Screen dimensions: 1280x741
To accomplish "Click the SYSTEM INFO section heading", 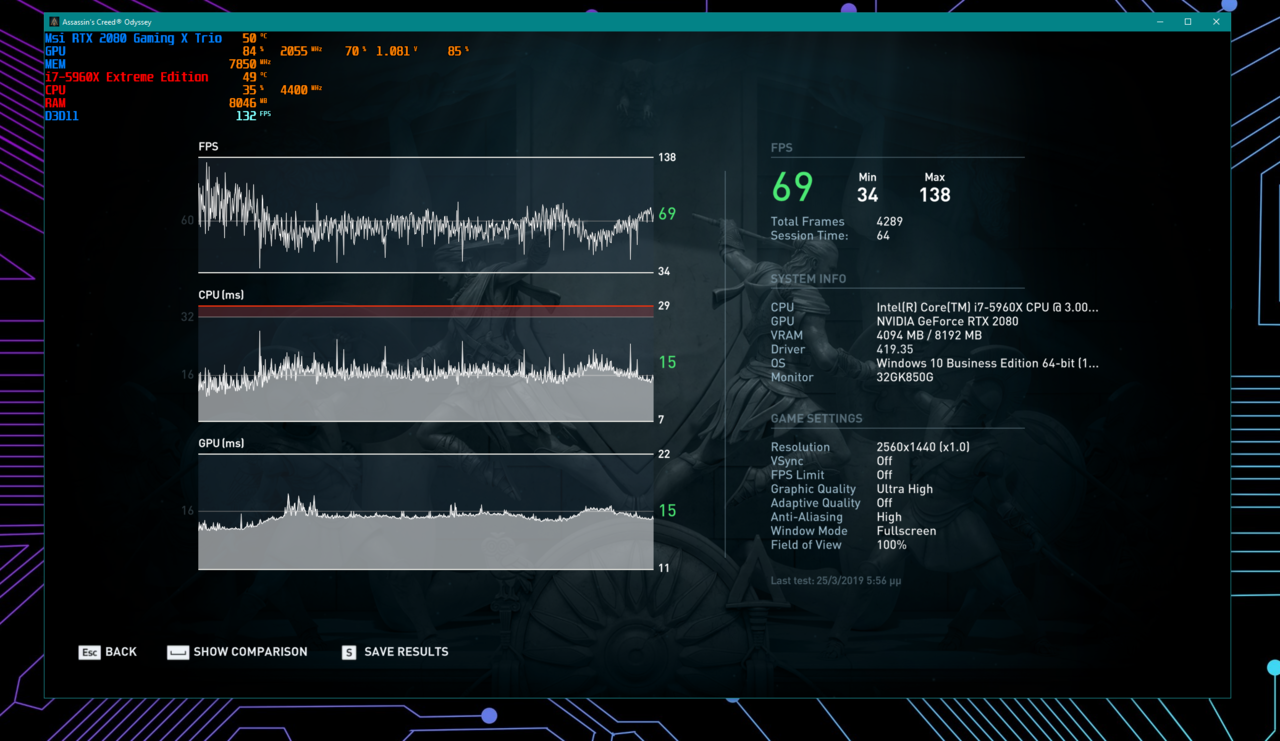I will tap(808, 279).
